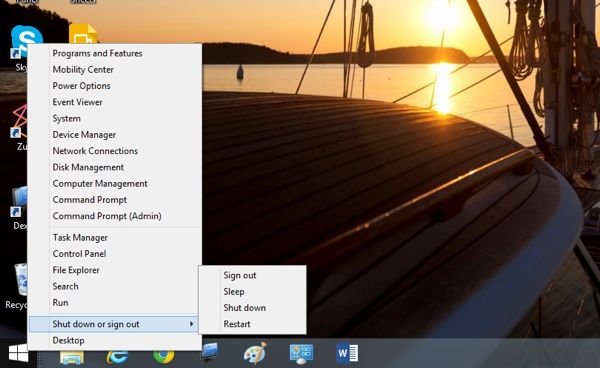This screenshot has width=600, height=368.
Task: Open Power Options
Action: tap(115, 86)
